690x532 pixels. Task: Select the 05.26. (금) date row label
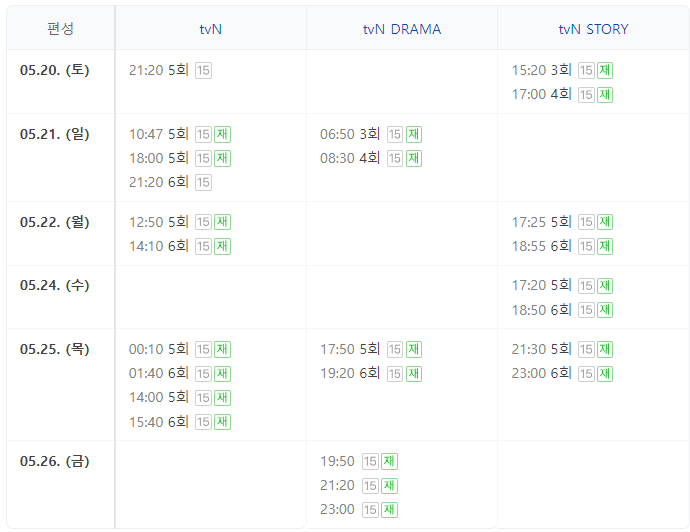click(55, 461)
